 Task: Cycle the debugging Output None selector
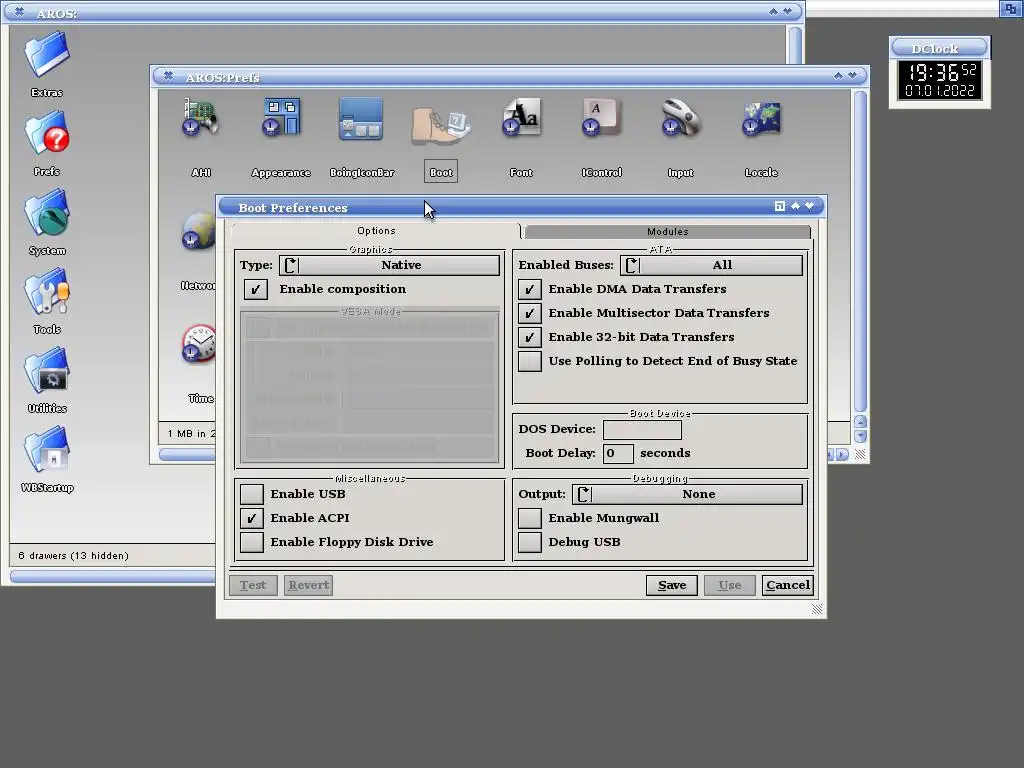[x=688, y=494]
